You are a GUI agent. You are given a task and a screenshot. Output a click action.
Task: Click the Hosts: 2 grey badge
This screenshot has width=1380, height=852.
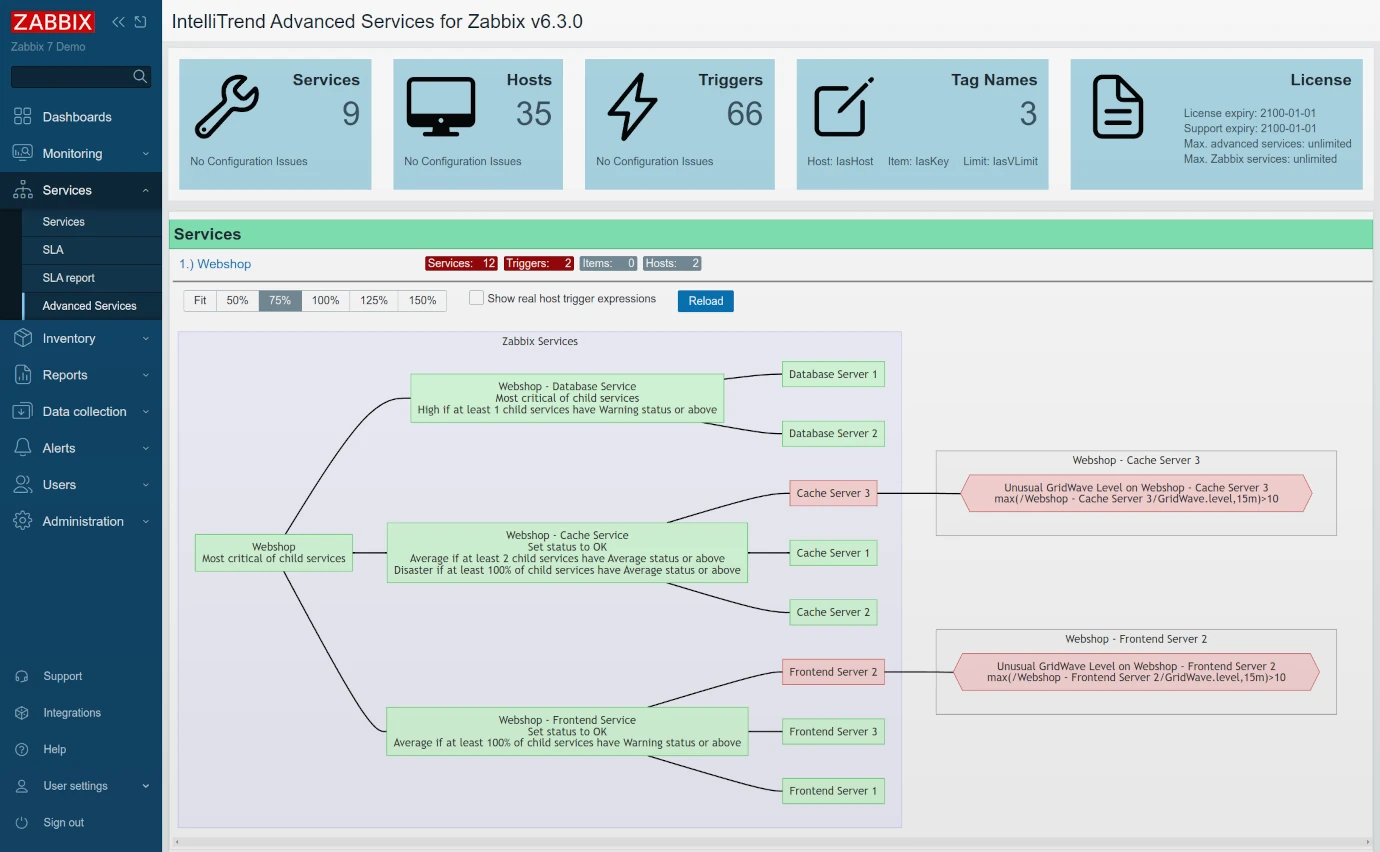672,264
